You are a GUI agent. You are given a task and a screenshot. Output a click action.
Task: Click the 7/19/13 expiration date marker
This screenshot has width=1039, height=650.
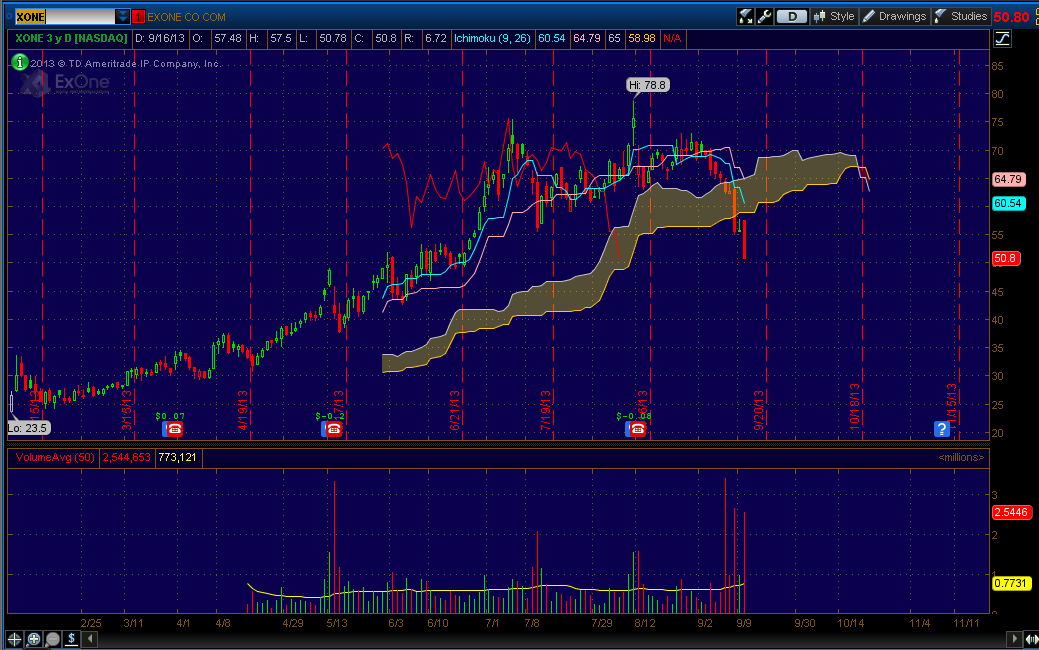[x=545, y=410]
